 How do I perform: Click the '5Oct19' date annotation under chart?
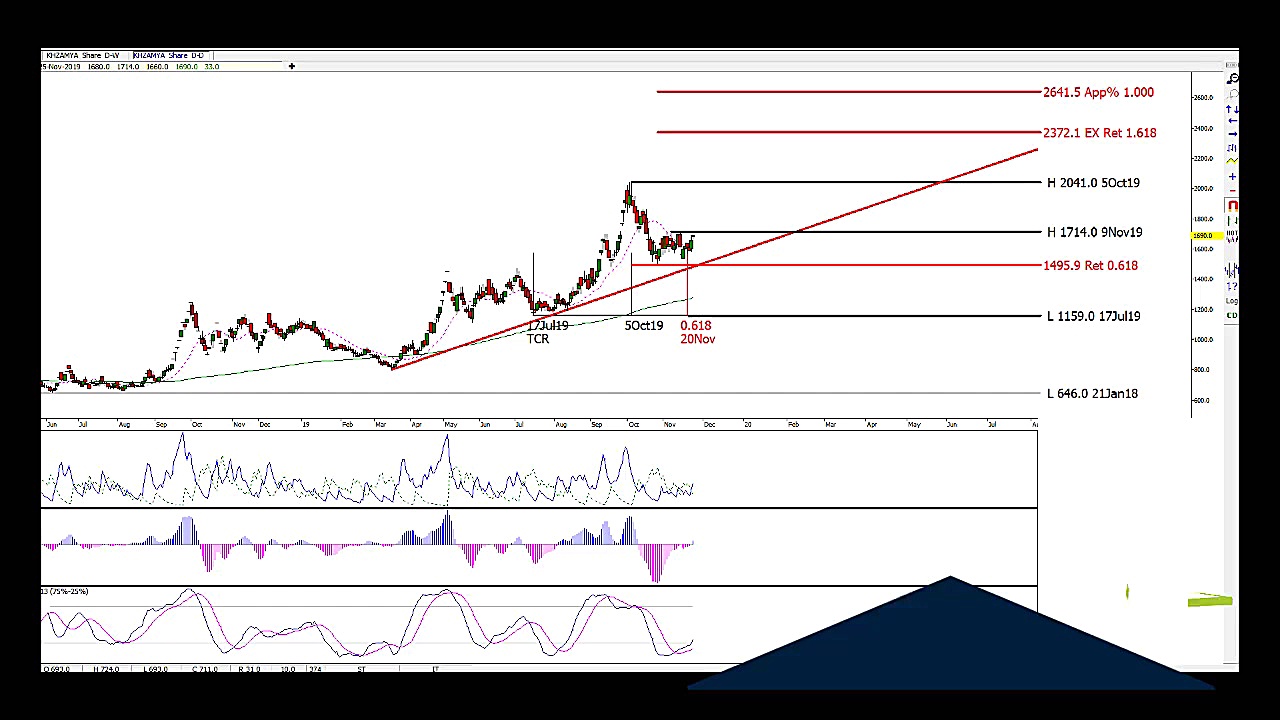click(644, 326)
